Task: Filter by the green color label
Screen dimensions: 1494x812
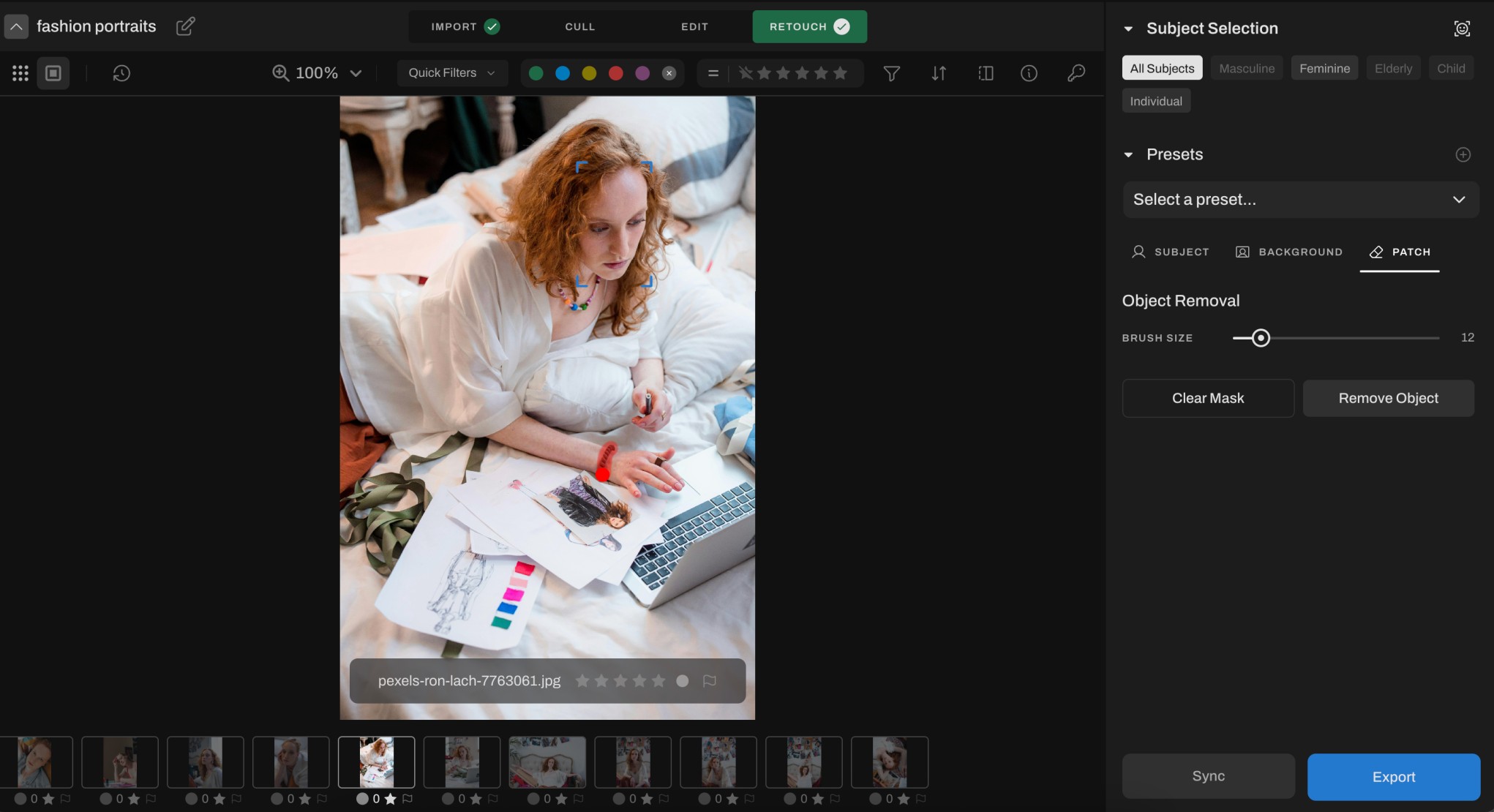Action: tap(536, 73)
